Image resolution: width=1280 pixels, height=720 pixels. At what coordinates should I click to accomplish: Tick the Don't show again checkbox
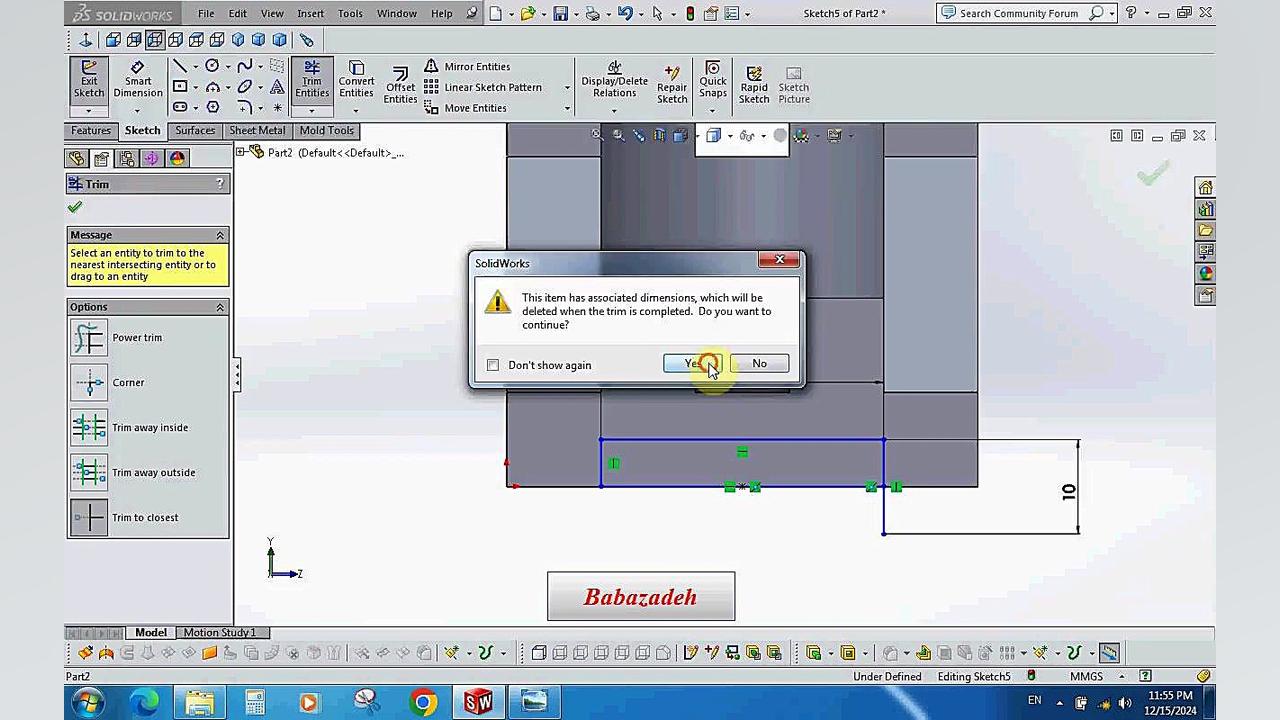(x=493, y=365)
